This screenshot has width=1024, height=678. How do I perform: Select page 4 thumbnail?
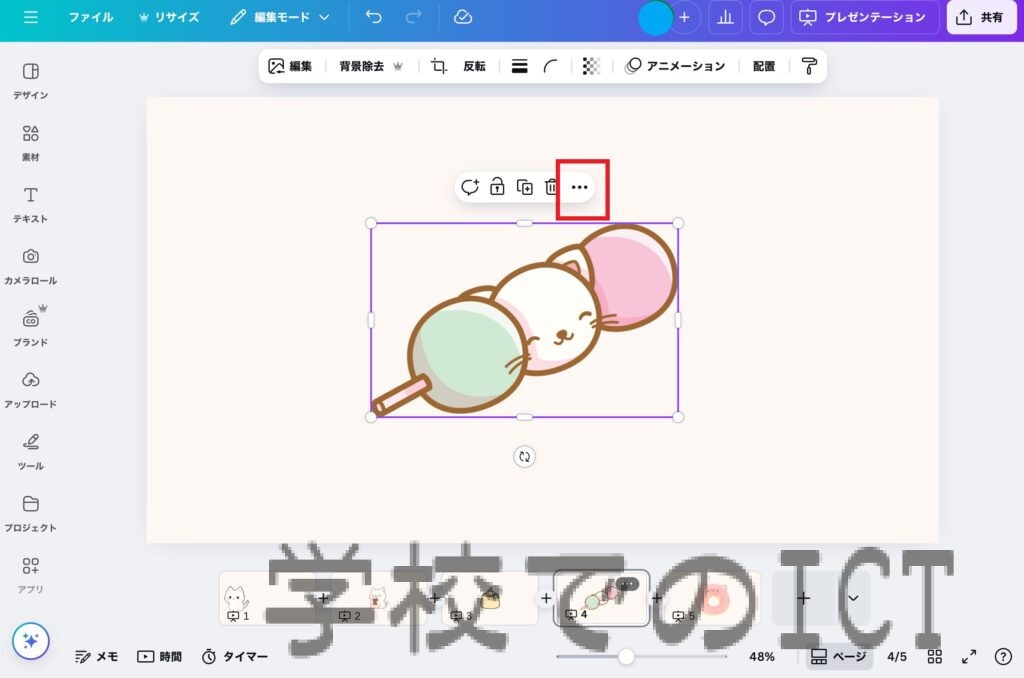(x=601, y=598)
